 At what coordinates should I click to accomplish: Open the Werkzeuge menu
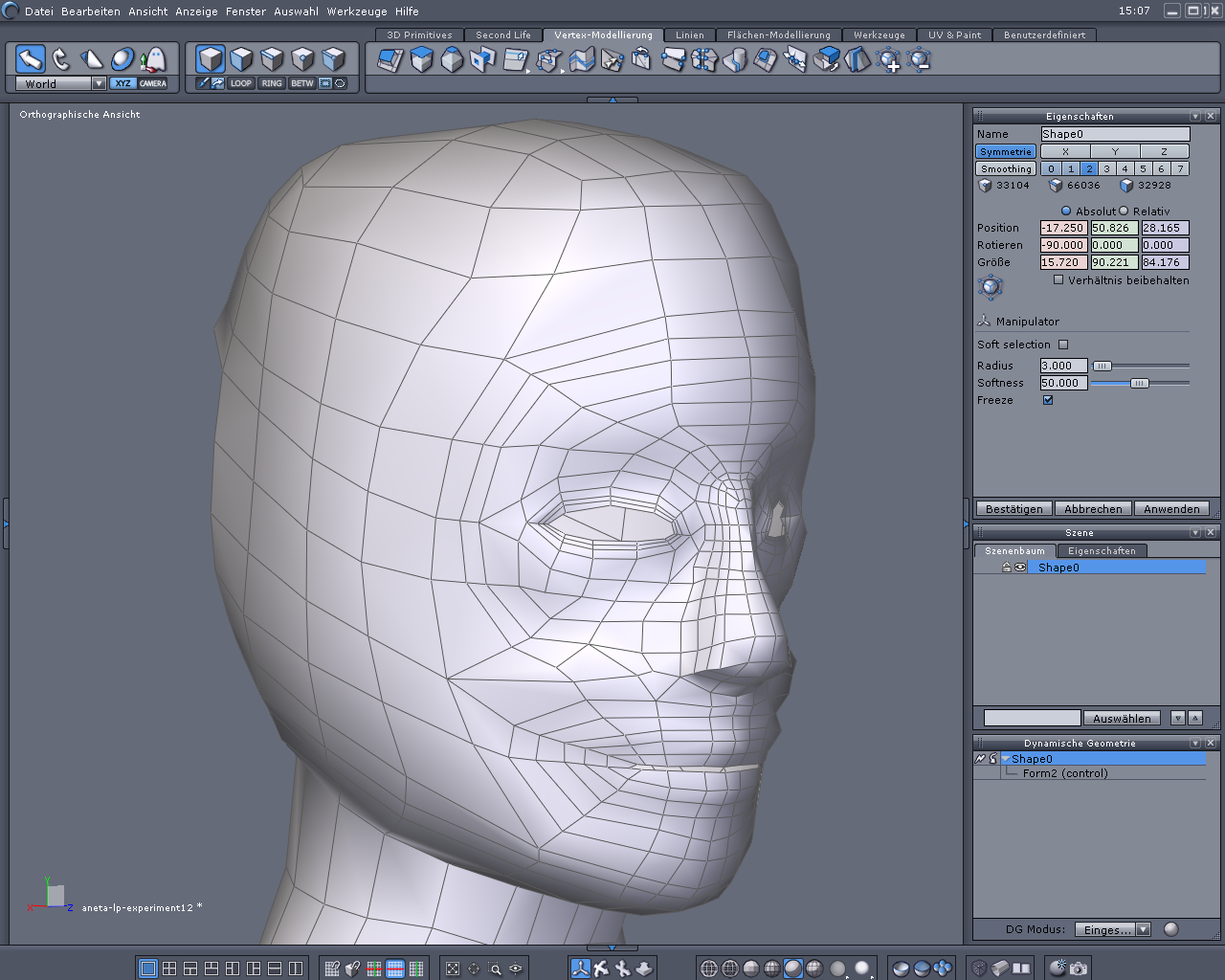coord(357,11)
